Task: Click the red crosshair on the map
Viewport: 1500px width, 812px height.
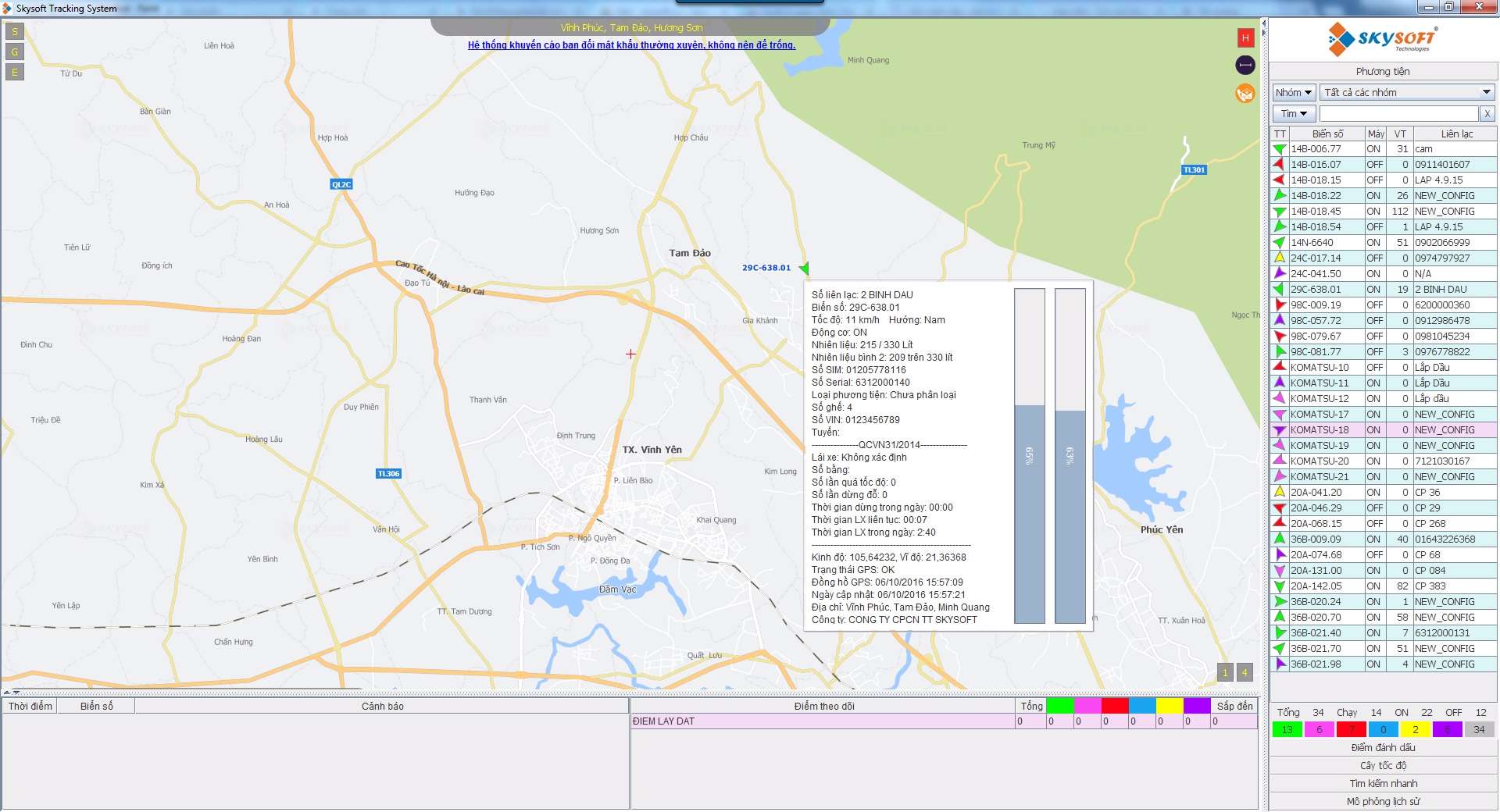Action: 630,354
